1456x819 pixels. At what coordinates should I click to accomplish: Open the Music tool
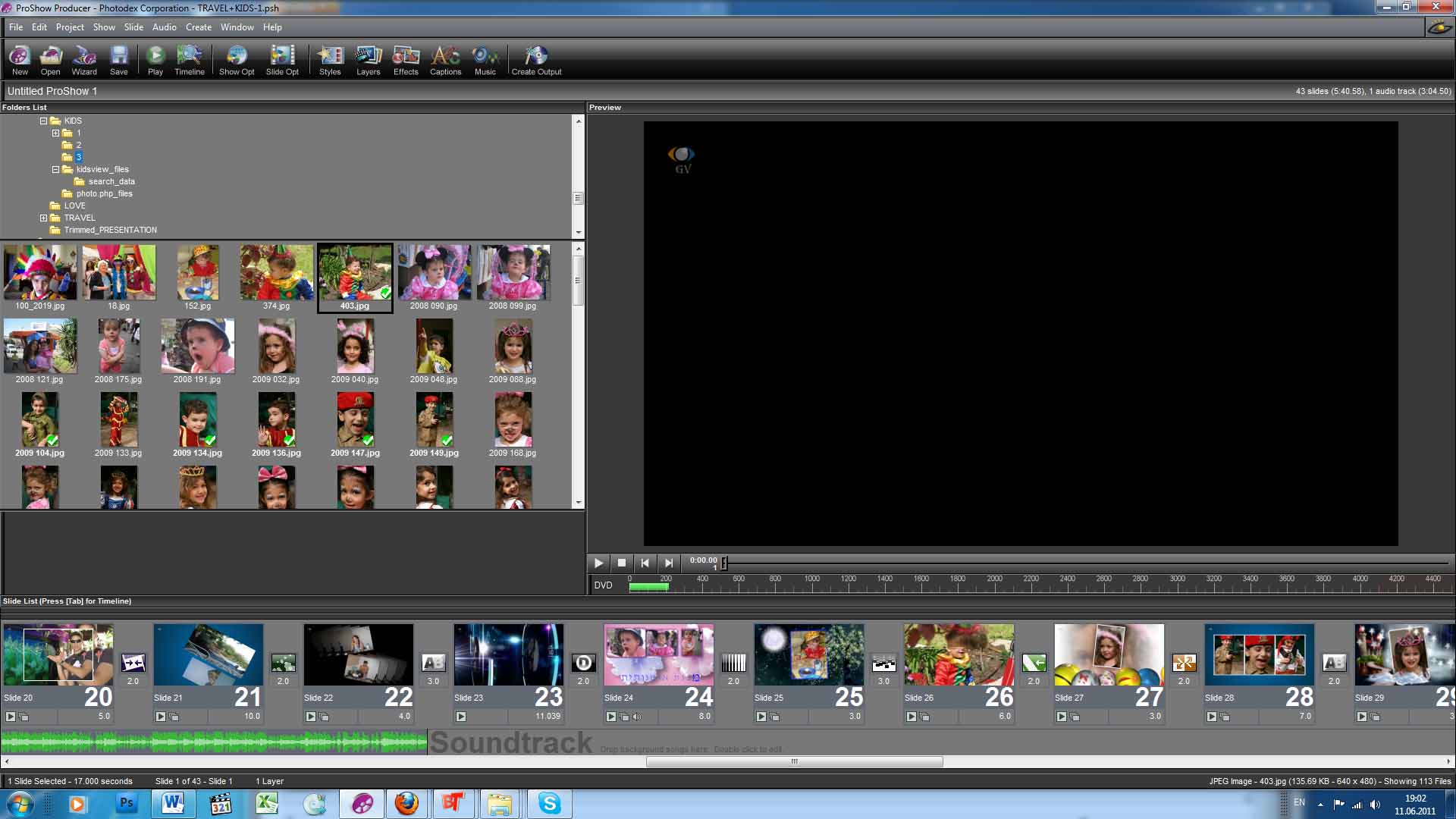pos(485,60)
